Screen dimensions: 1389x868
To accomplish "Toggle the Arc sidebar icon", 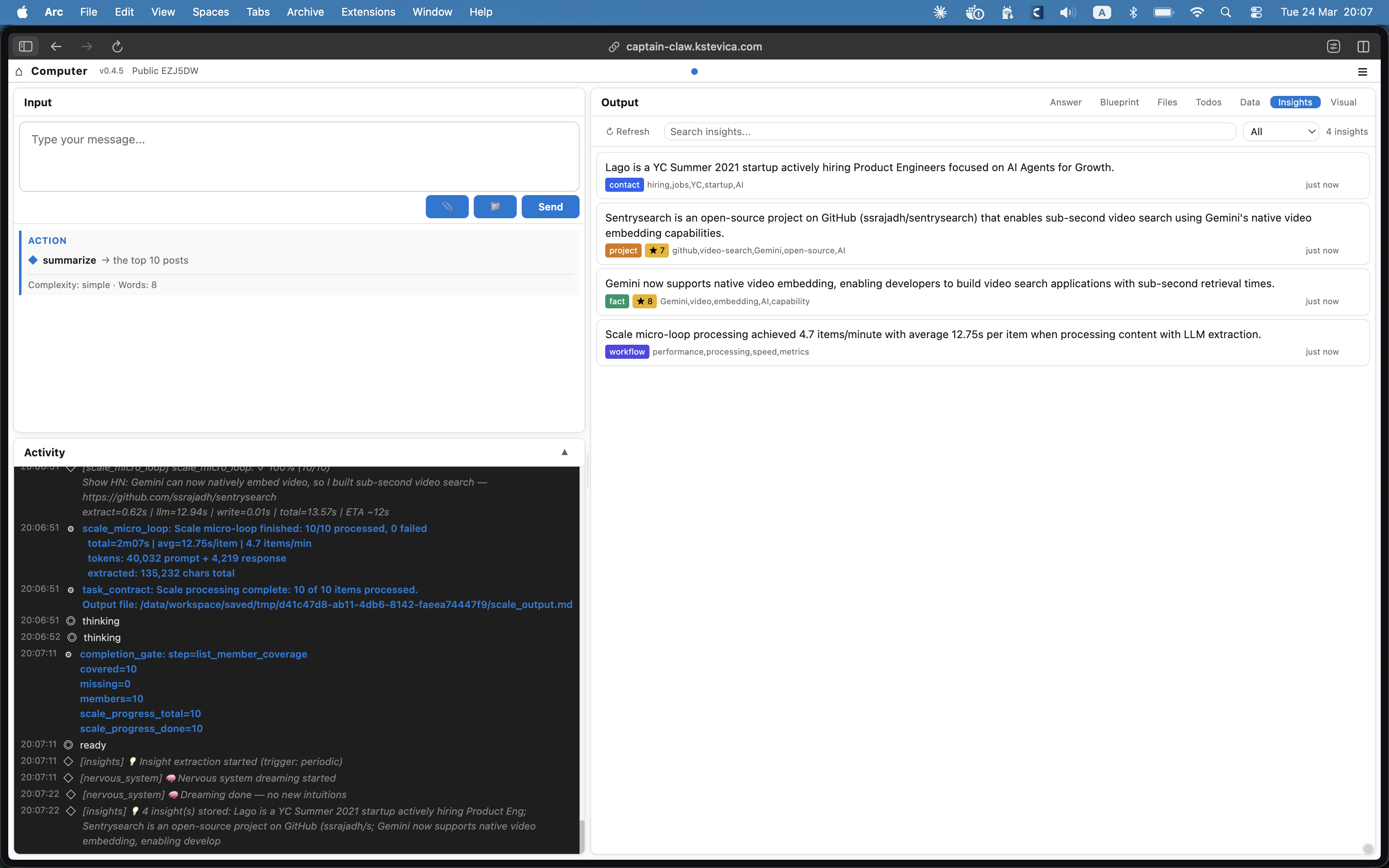I will 25,46.
